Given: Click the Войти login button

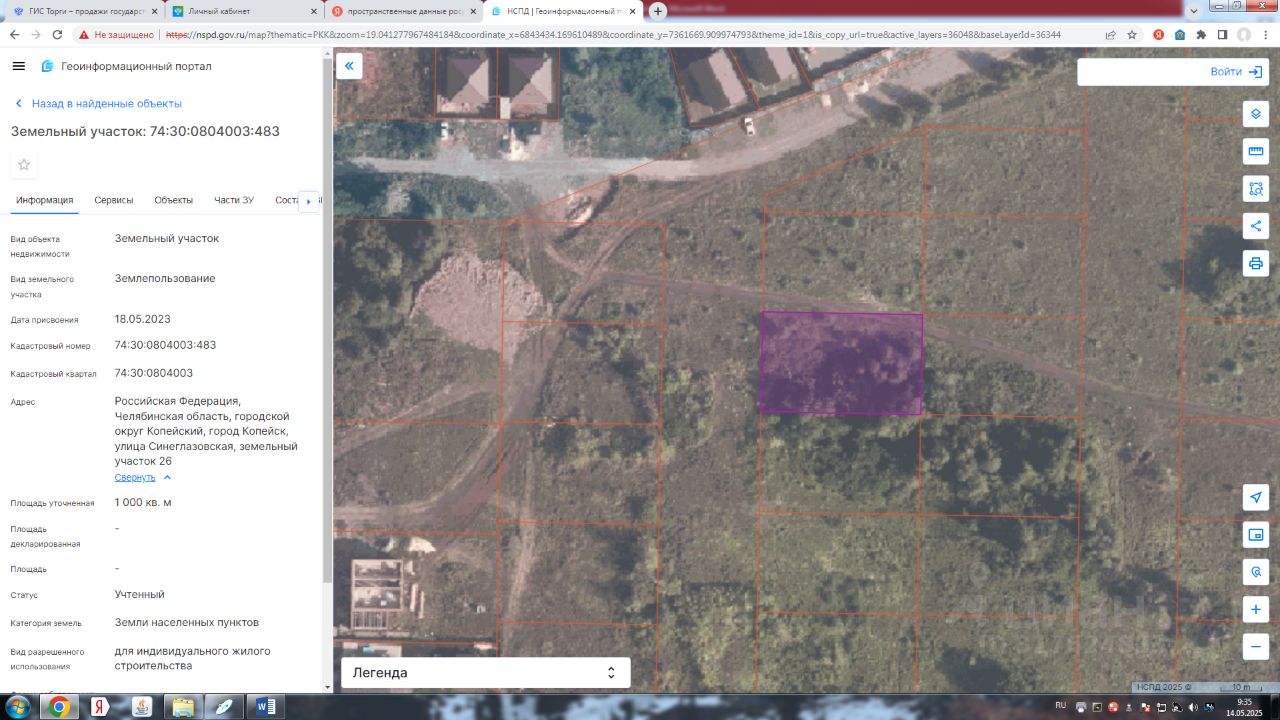Looking at the screenshot, I should coord(1236,72).
